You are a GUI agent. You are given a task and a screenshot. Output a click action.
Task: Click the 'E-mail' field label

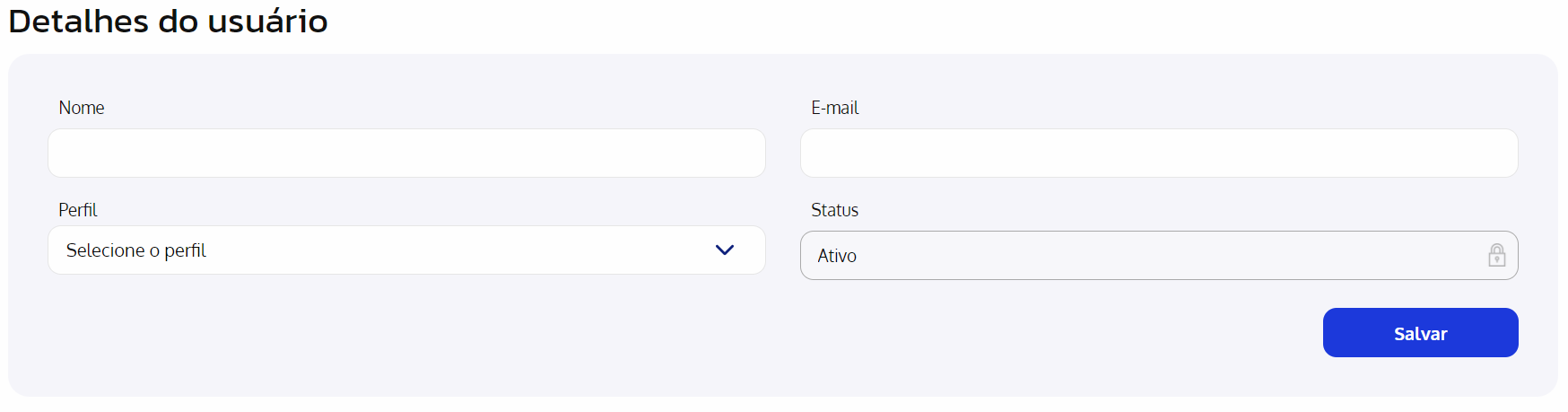[835, 108]
